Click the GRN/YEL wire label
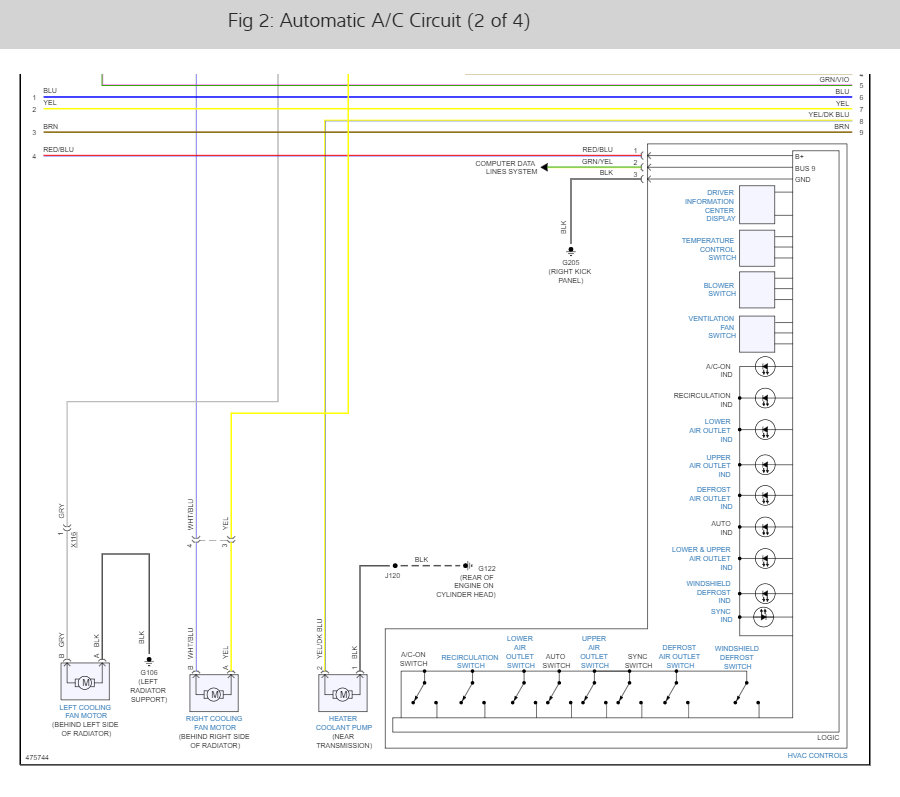Viewport: 900px width, 797px height. click(x=597, y=162)
